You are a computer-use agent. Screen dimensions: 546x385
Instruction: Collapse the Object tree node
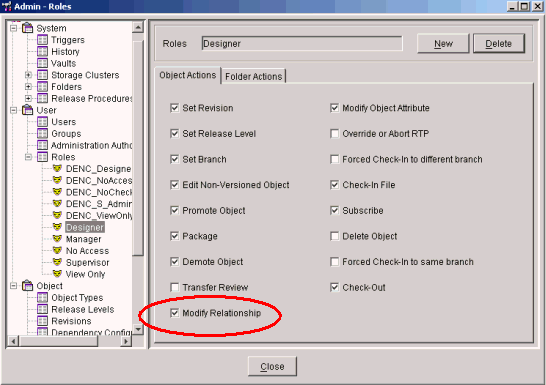point(14,286)
